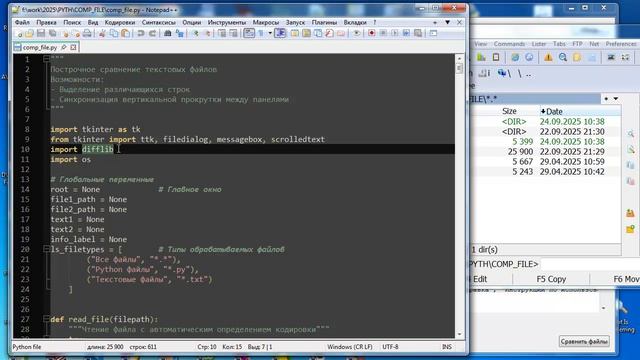This screenshot has width=640, height=360.
Task: Click the Print toolbar icon
Action: coord(87,33)
